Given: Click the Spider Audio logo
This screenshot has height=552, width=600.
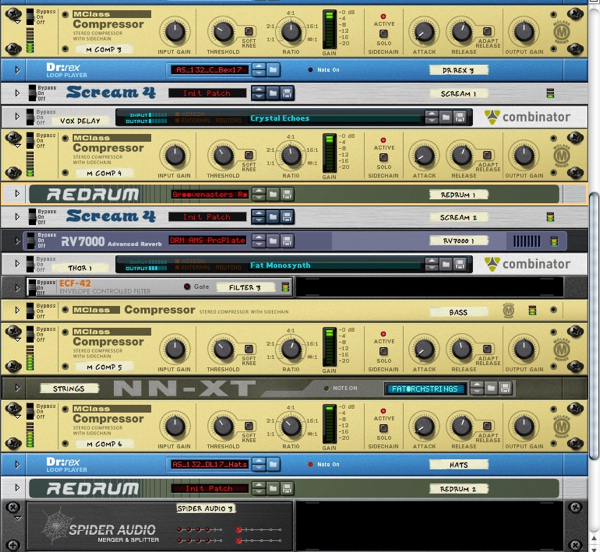Looking at the screenshot, I should click(100, 525).
